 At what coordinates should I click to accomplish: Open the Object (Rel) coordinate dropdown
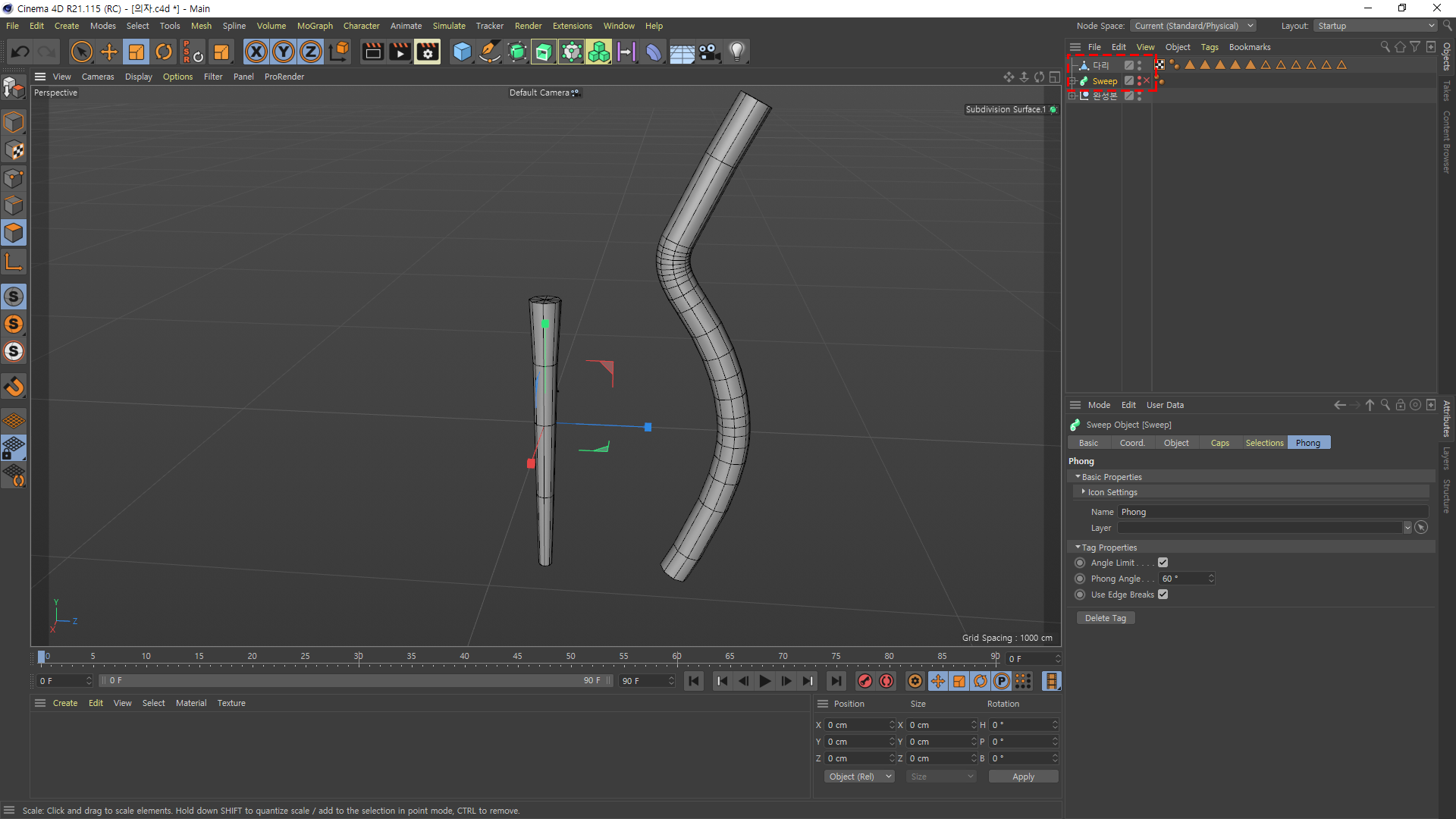859,777
